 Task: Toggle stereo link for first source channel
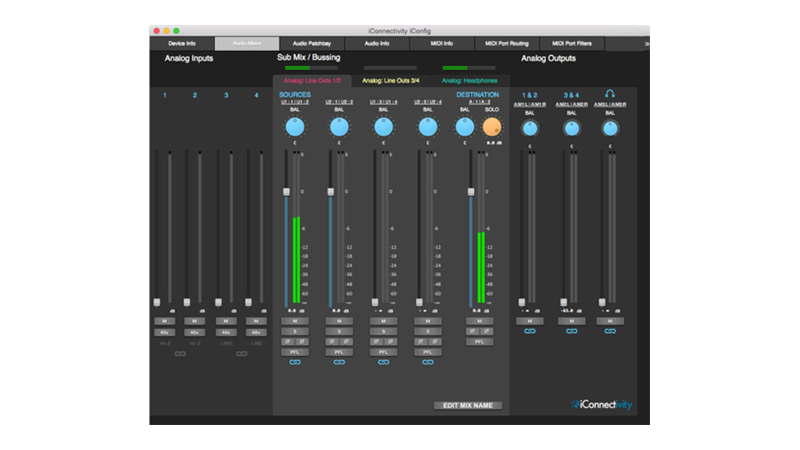pos(295,362)
